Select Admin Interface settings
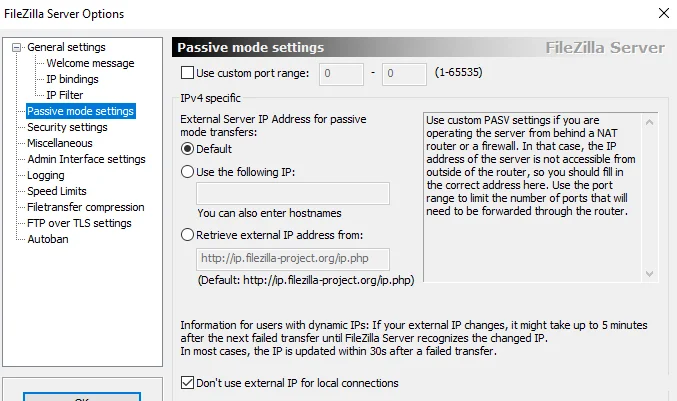This screenshot has height=401, width=677. pyautogui.click(x=86, y=159)
